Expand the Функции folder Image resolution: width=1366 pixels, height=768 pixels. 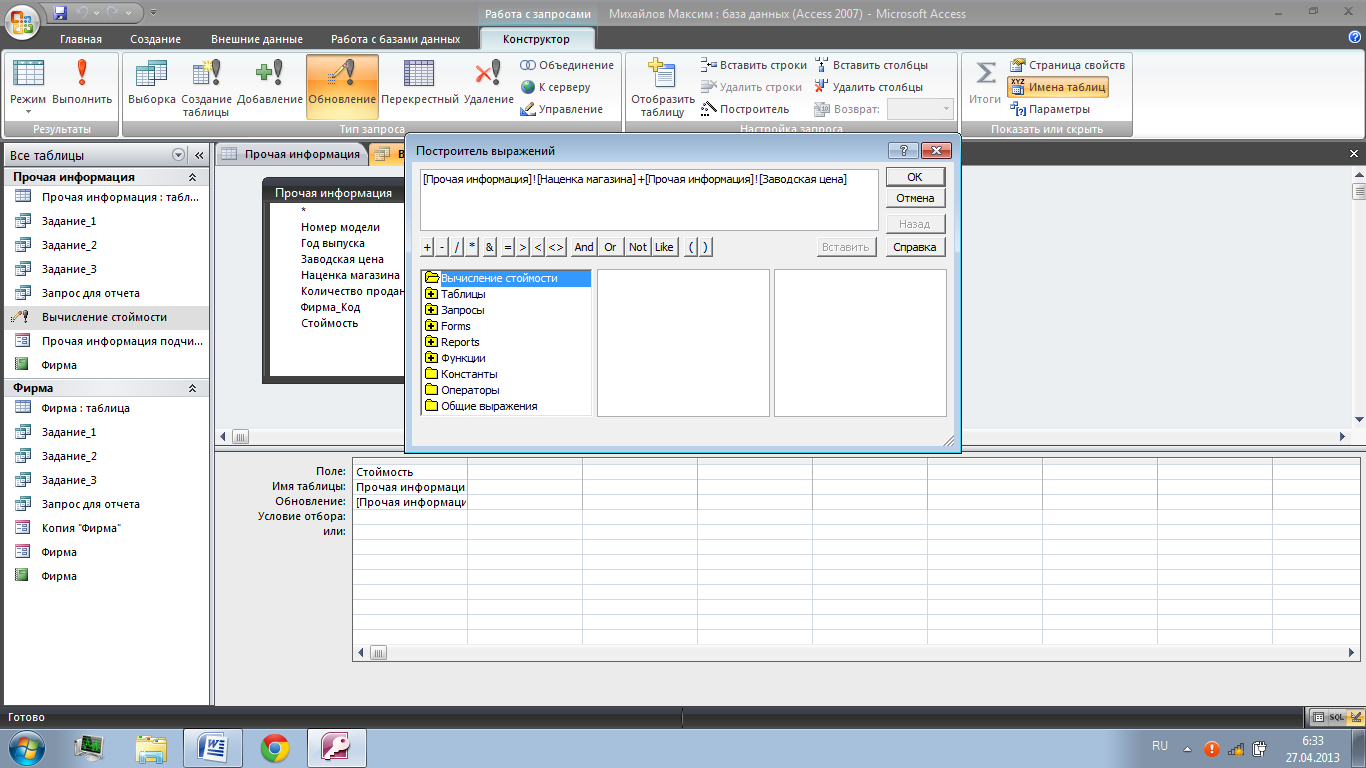[431, 358]
